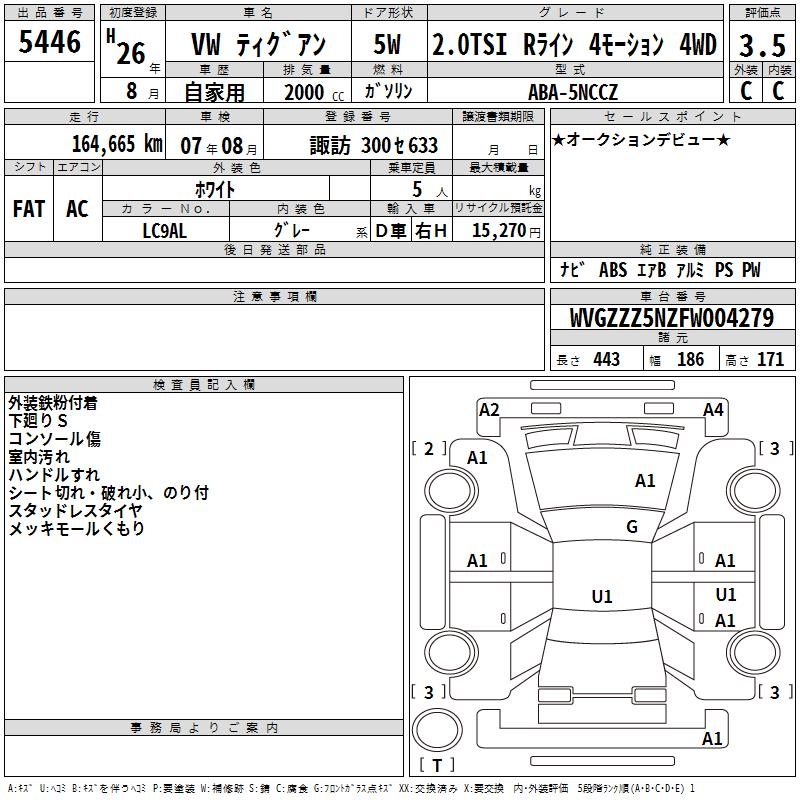
Task: Select the 事務局よりご案内 section header
Action: 204,728
